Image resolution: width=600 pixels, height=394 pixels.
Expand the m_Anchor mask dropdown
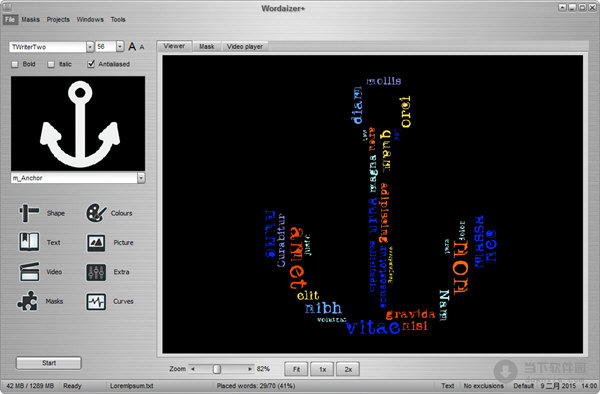point(141,178)
